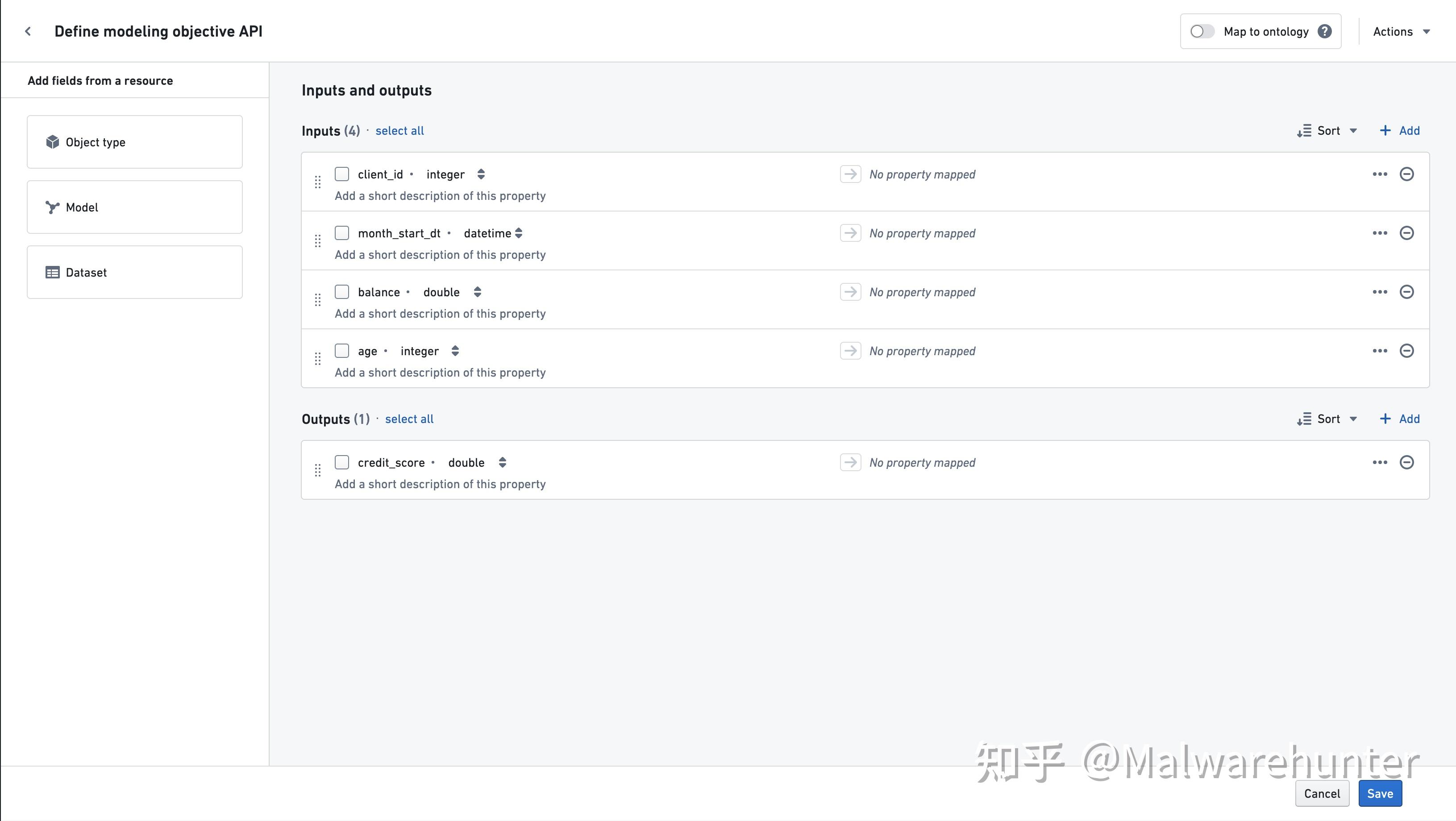Open the Actions dropdown

[x=1401, y=31]
